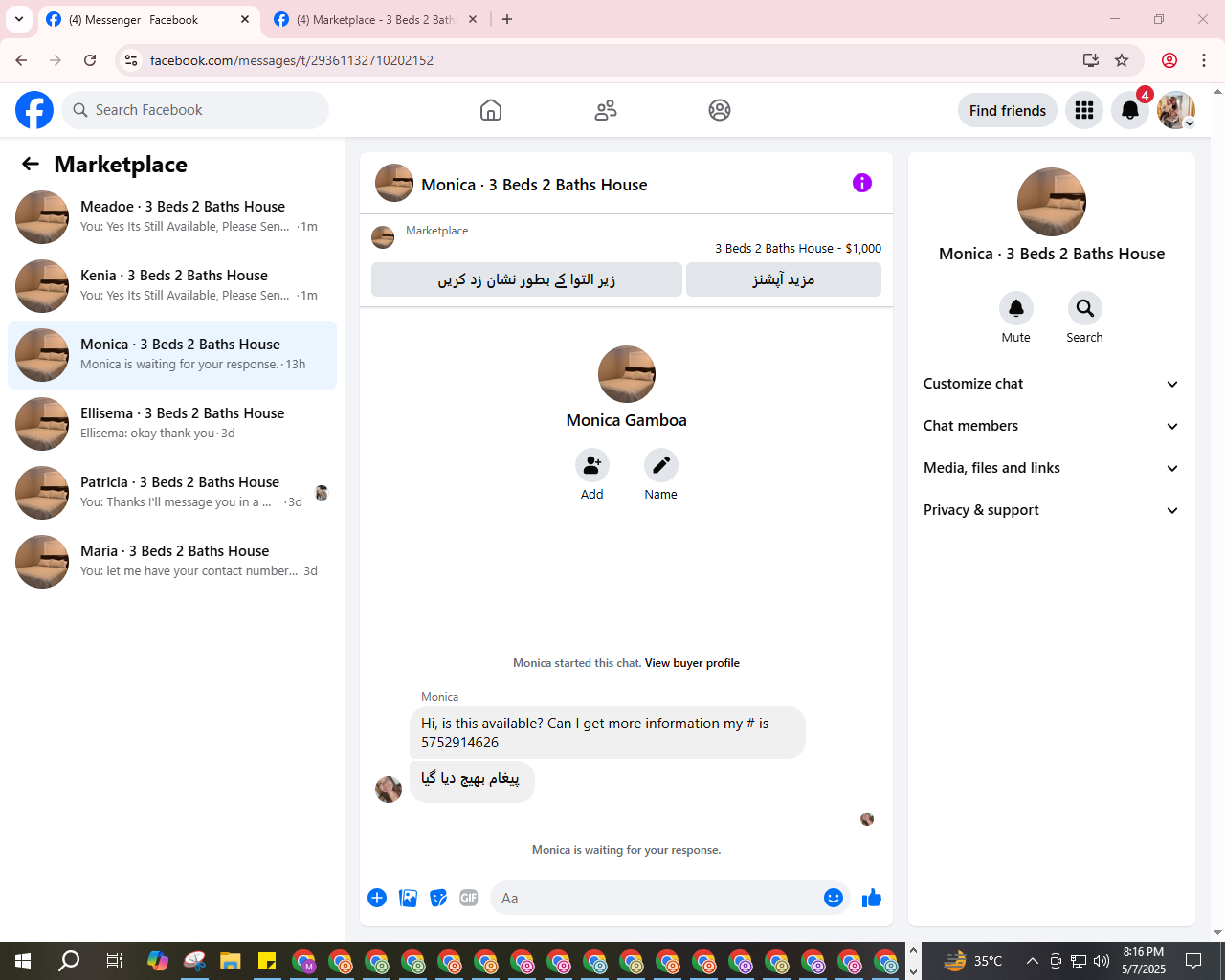This screenshot has height=980, width=1225.
Task: Switch to Messenger | Facebook tab
Action: (x=149, y=19)
